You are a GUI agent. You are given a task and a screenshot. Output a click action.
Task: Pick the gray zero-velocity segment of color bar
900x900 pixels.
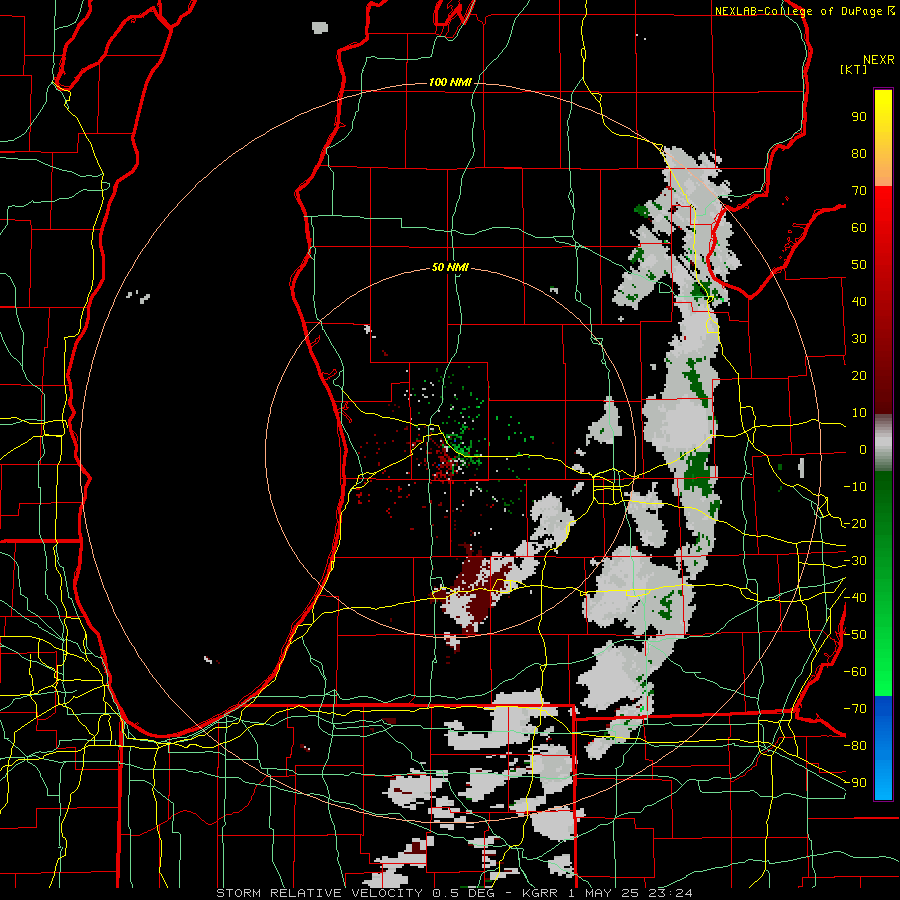tap(883, 443)
